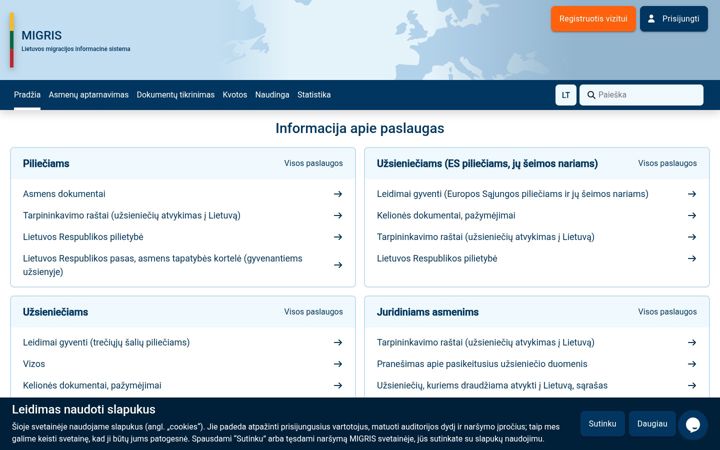Viewport: 720px width, 450px height.
Task: Click arrow beside Tarpininkavimo raštai in Juridiniams asmenims card
Action: [692, 343]
